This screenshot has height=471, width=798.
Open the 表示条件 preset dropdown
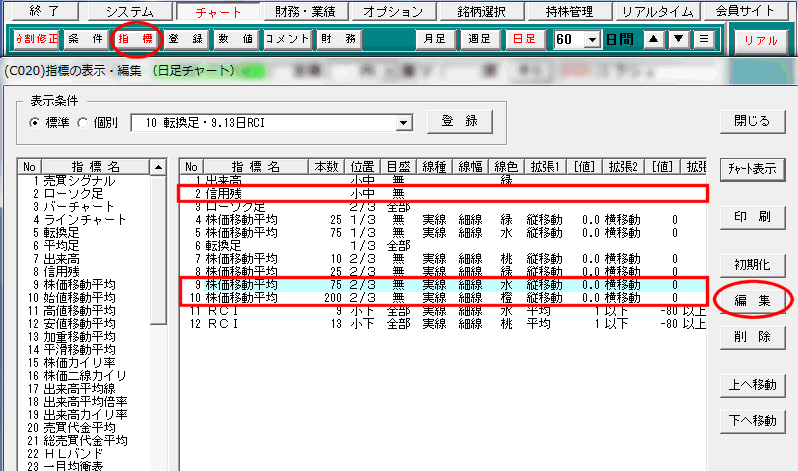pyautogui.click(x=404, y=122)
